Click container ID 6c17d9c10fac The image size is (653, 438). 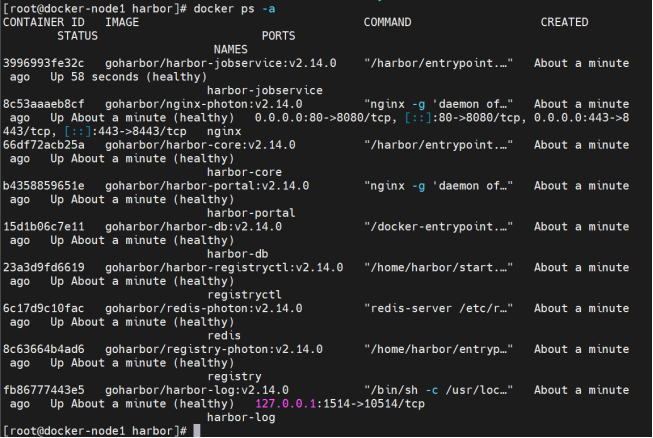44,309
